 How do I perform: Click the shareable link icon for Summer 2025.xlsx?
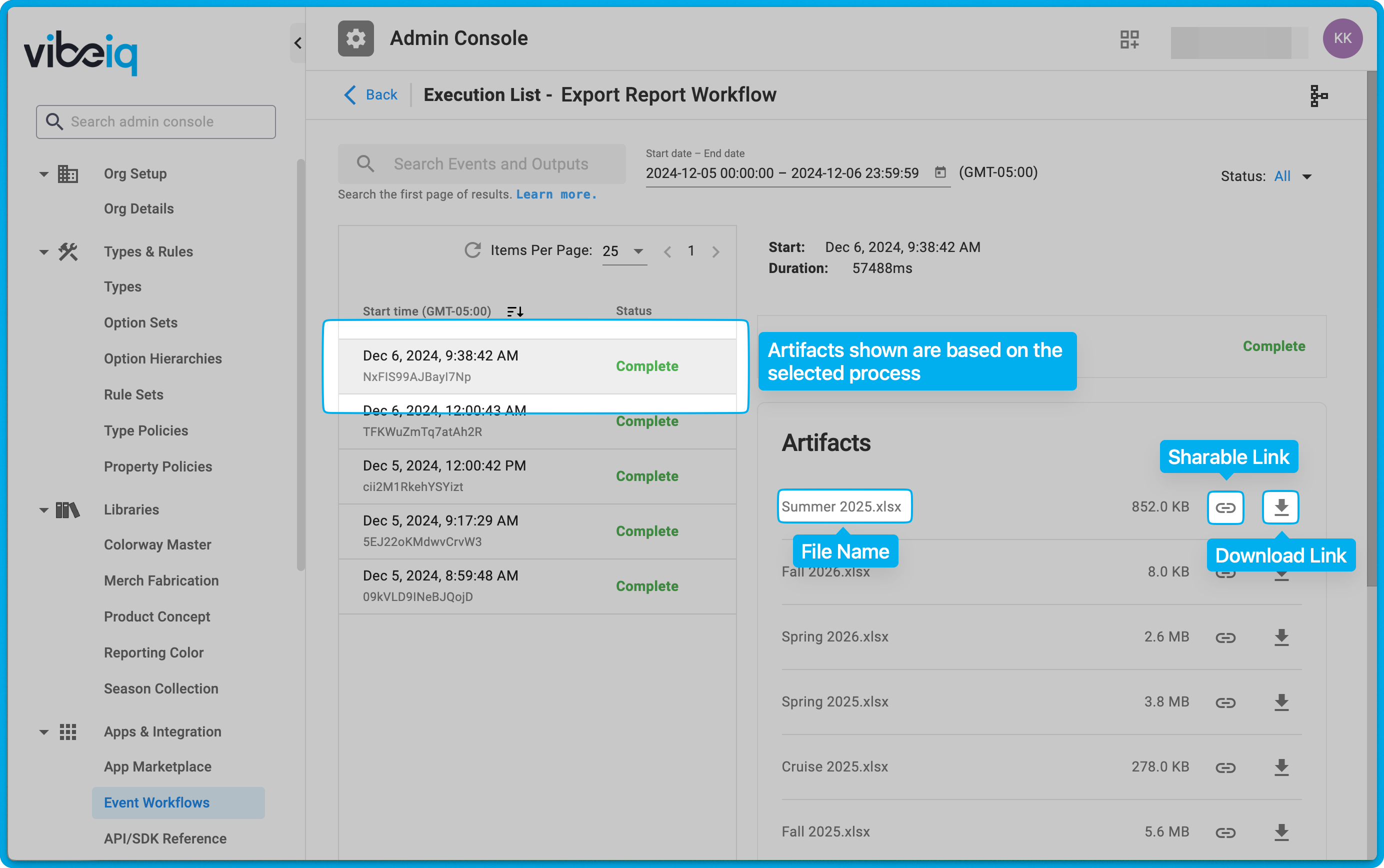pos(1225,507)
